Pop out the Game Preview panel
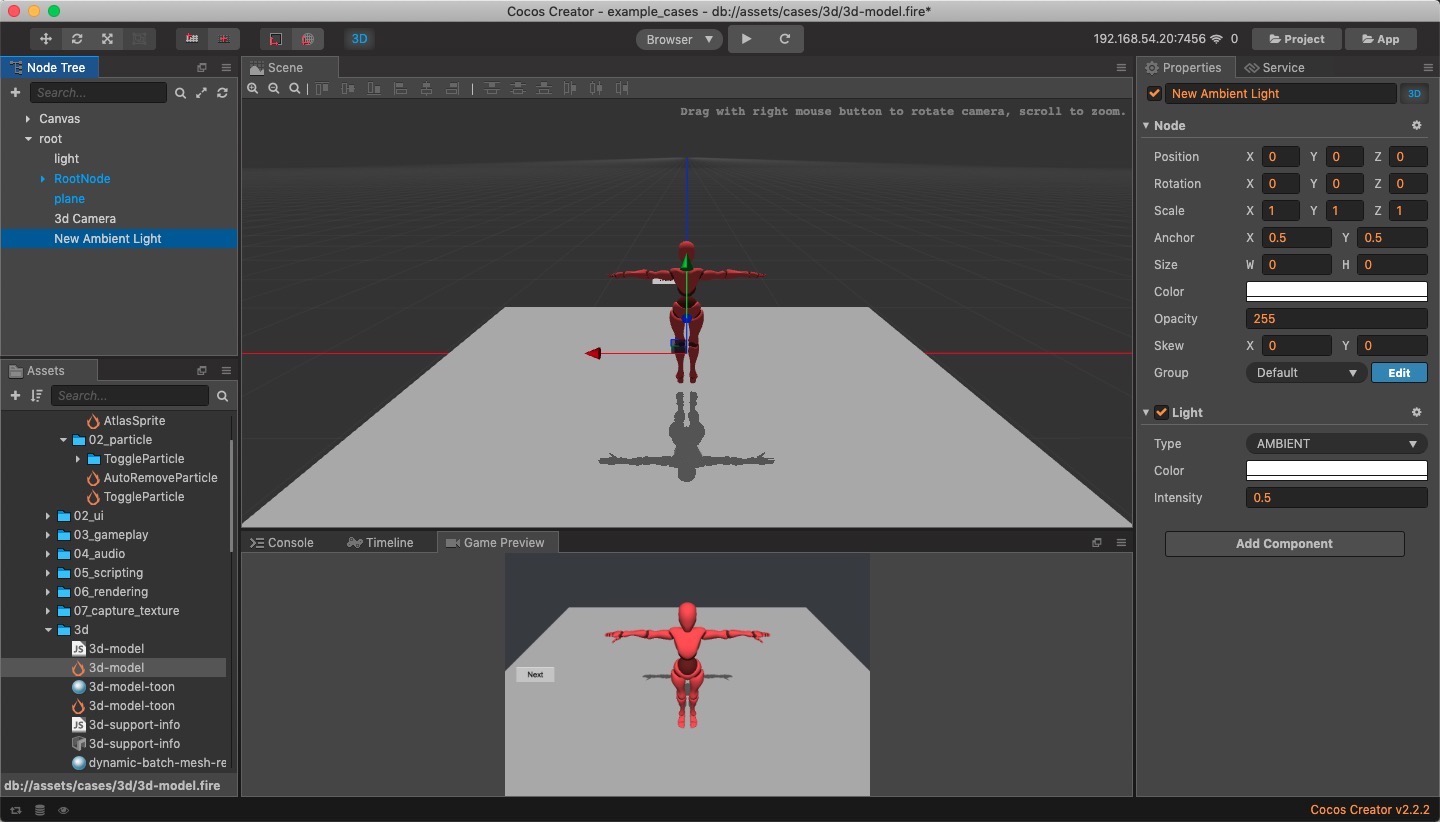This screenshot has height=822, width=1440. 1097,542
